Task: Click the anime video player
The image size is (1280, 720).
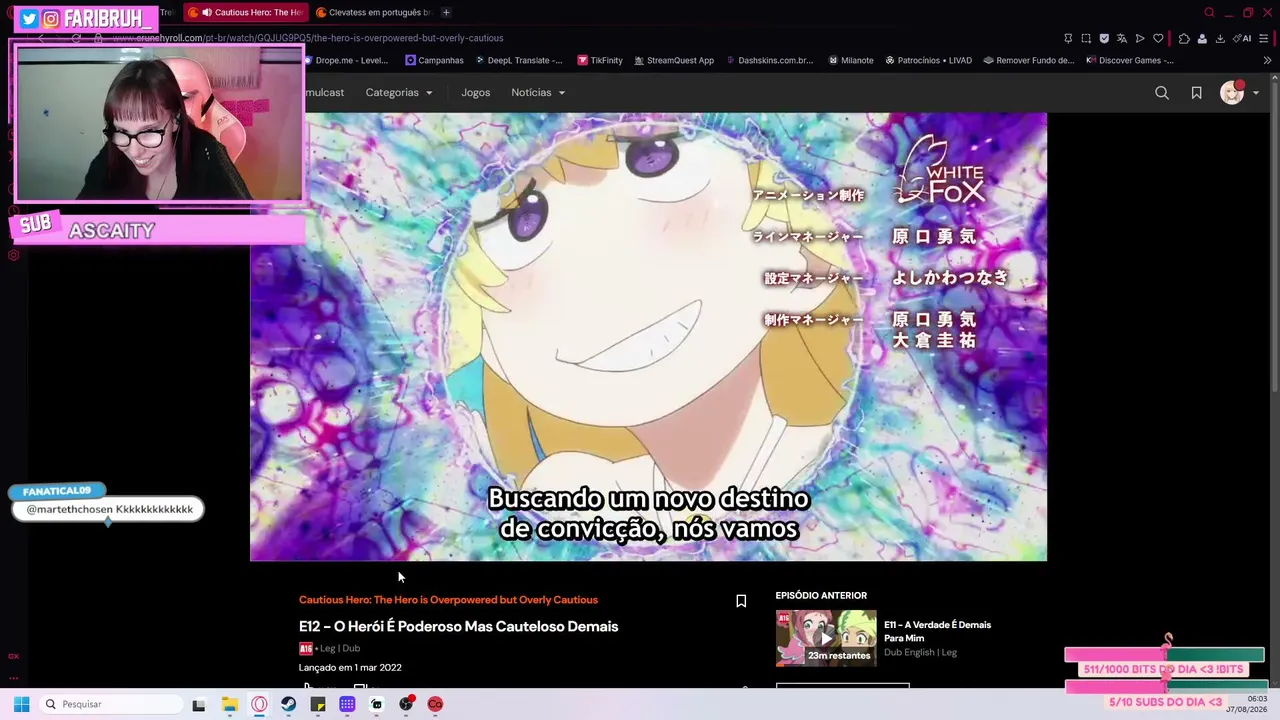Action: pyautogui.click(x=648, y=336)
